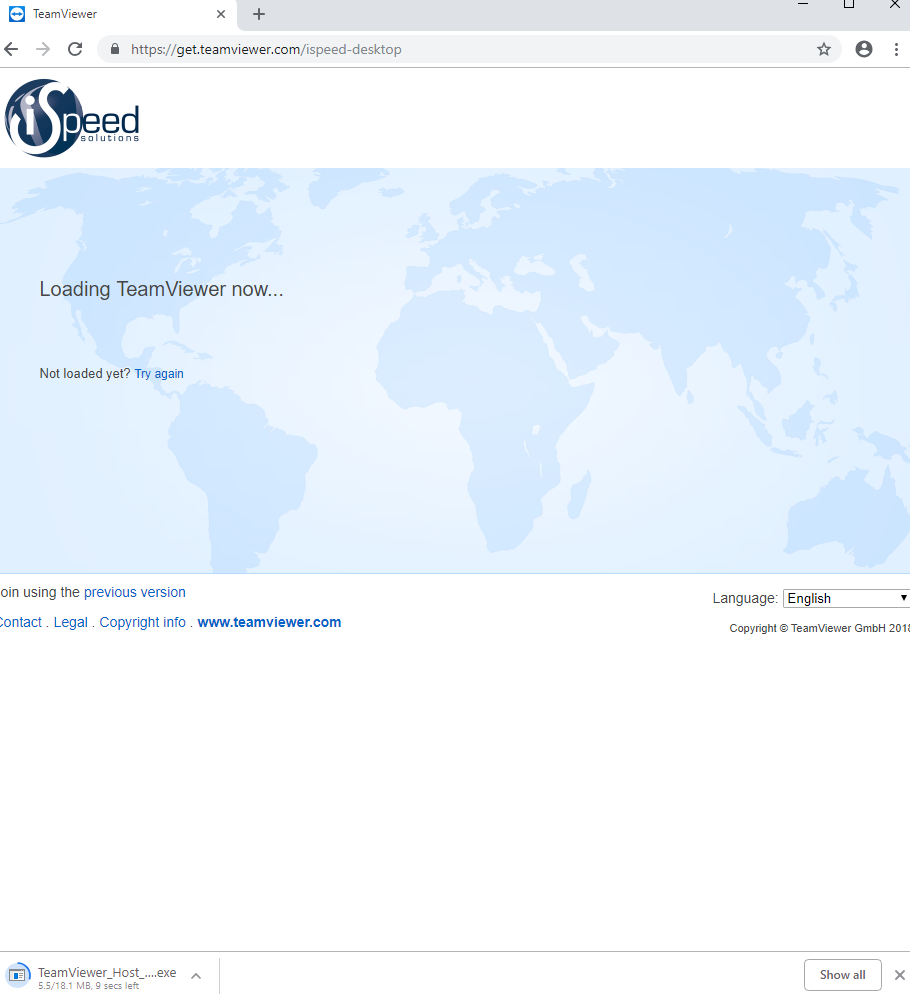Click the Show all downloads button
This screenshot has width=910, height=994.
pos(842,975)
